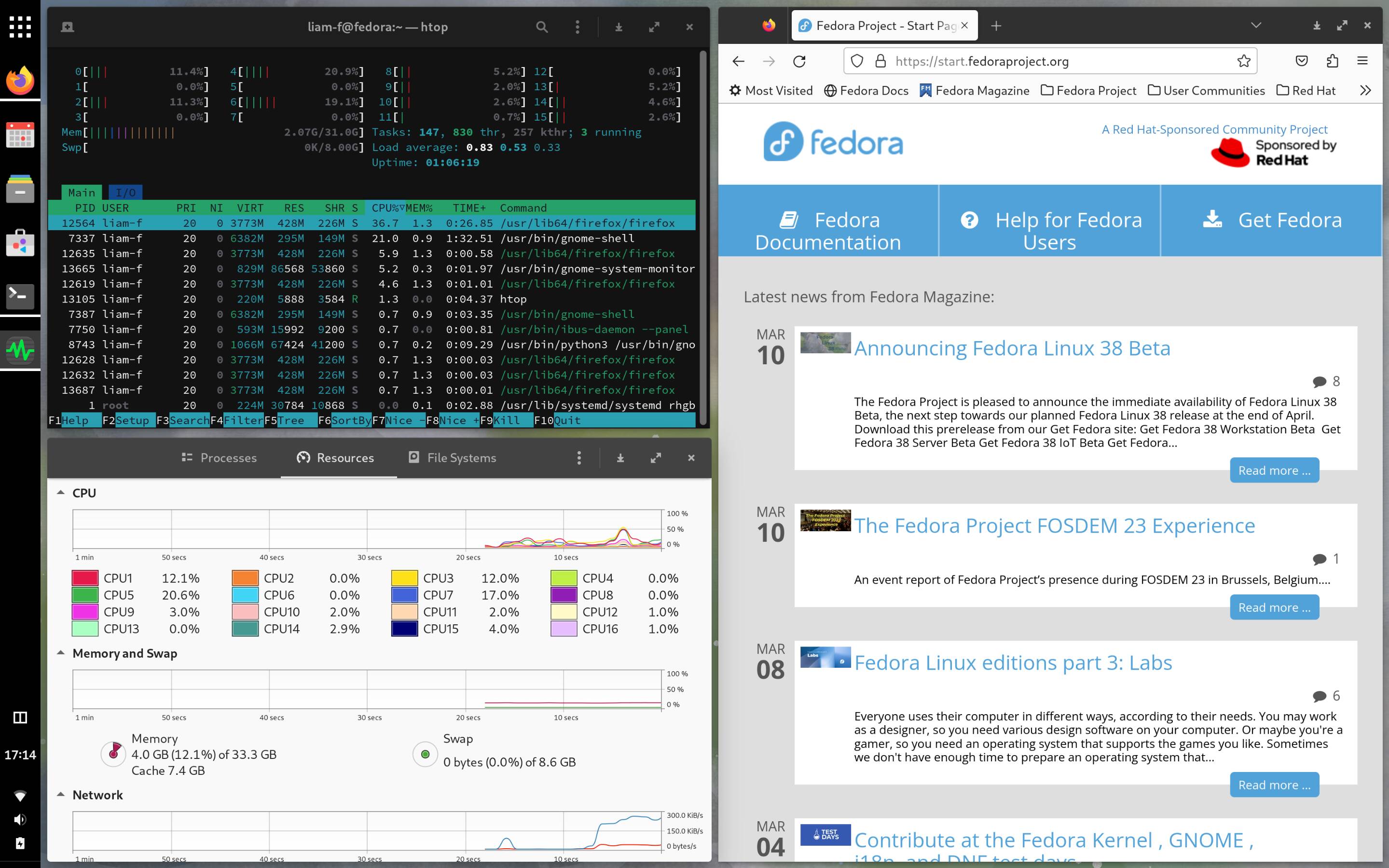Viewport: 1389px width, 868px height.
Task: Click the htop F9 Kill function
Action: pos(500,420)
